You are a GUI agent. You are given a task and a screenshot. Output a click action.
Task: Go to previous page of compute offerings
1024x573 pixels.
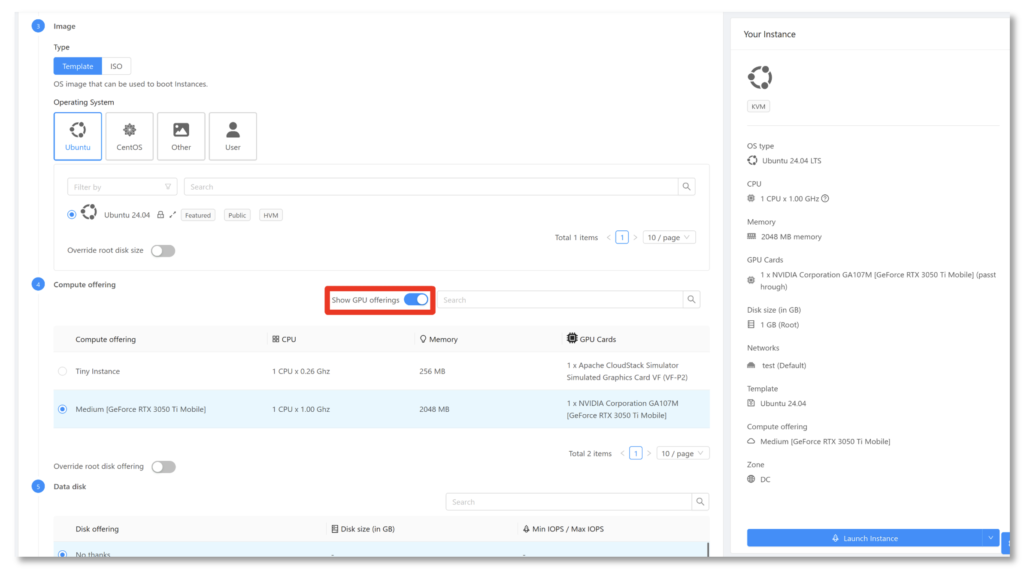click(622, 453)
